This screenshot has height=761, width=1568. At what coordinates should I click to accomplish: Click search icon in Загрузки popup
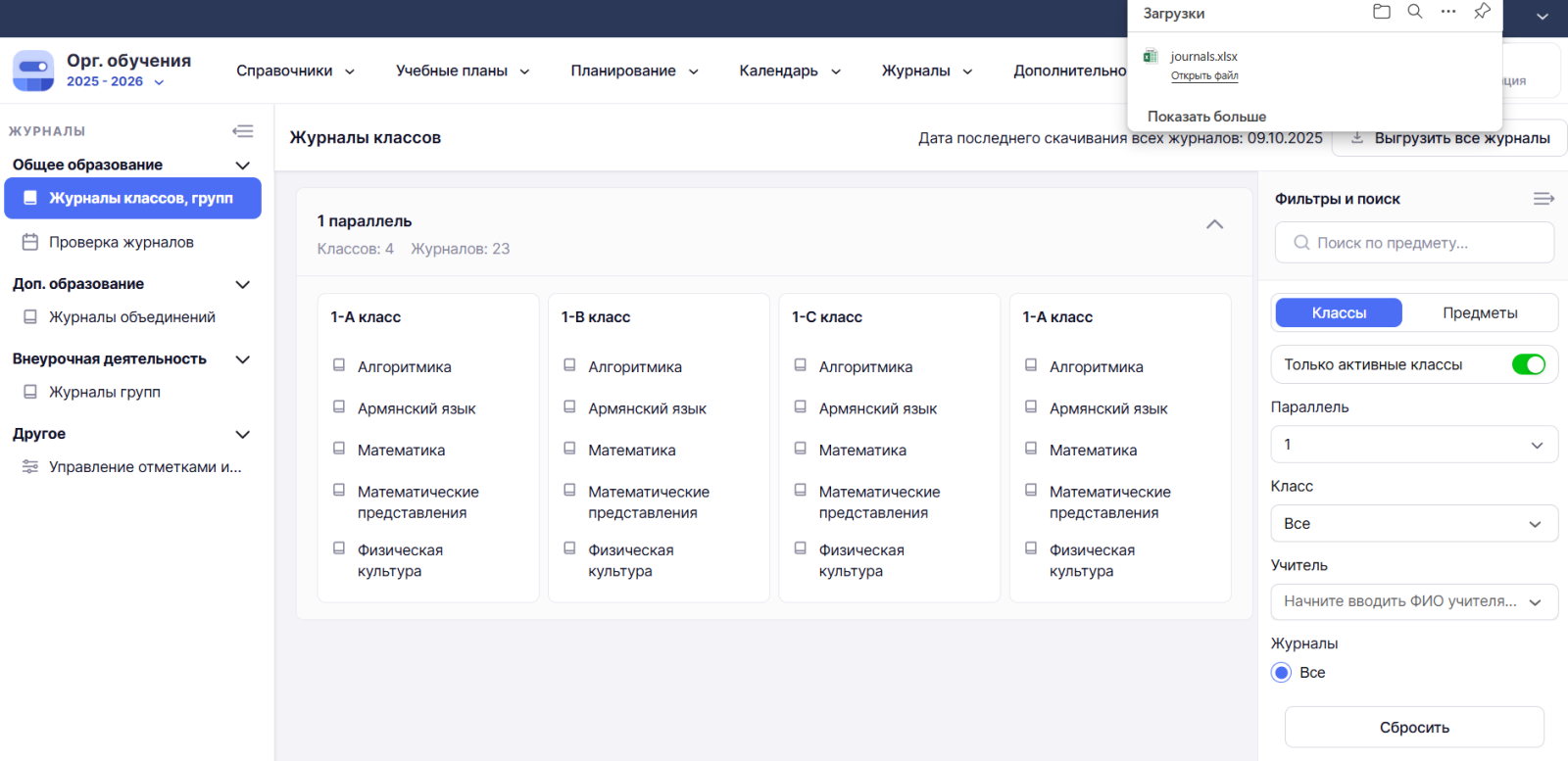click(1415, 12)
